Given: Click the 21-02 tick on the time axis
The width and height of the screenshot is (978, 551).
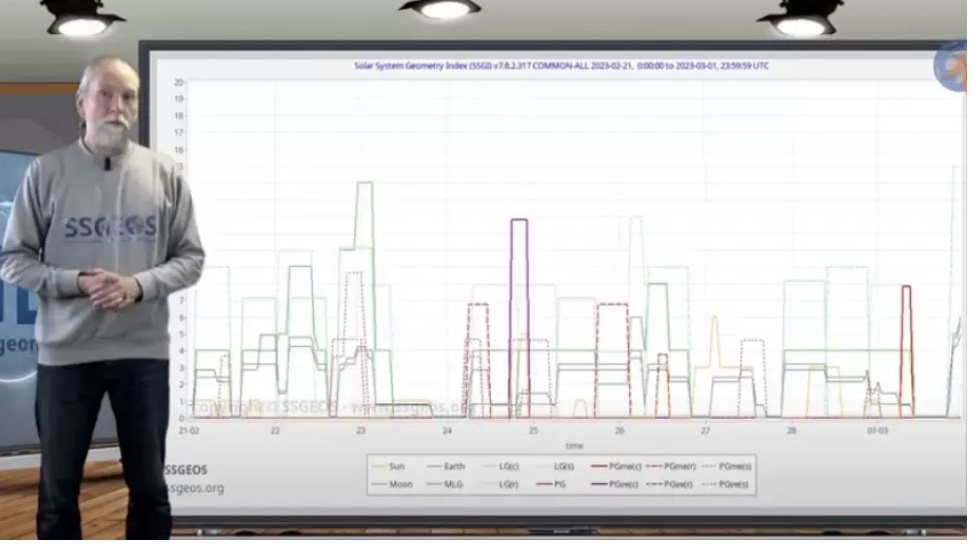Looking at the screenshot, I should [x=189, y=431].
